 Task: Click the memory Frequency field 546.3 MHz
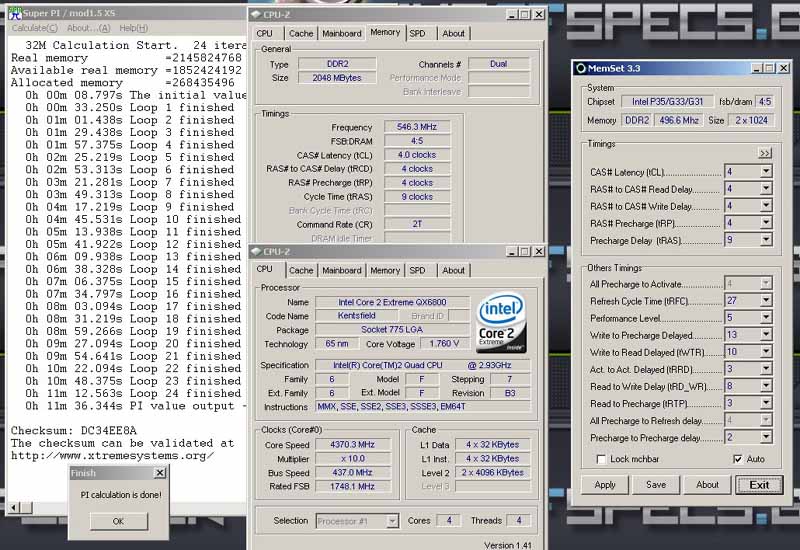[417, 127]
